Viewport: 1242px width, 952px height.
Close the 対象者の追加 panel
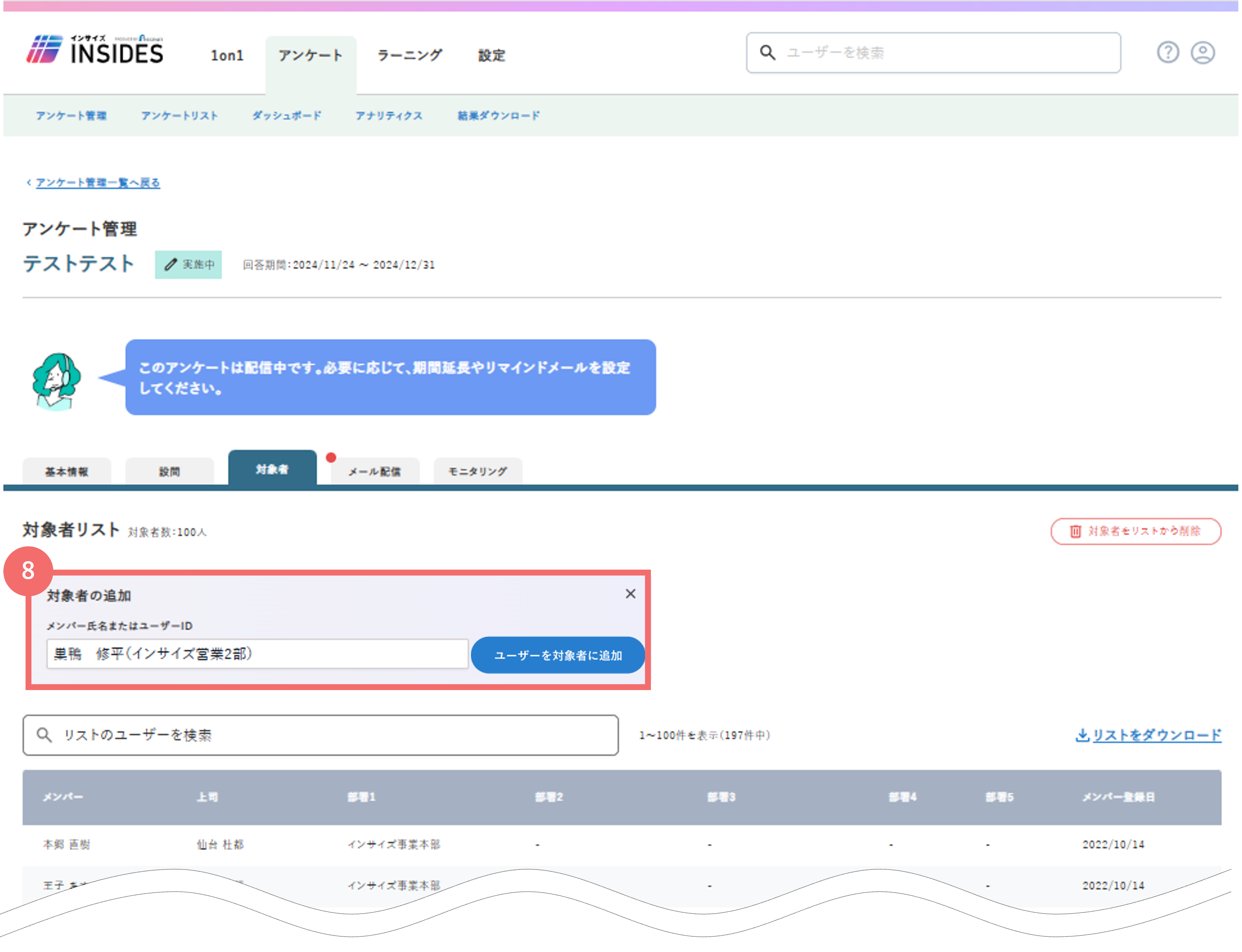click(x=631, y=593)
